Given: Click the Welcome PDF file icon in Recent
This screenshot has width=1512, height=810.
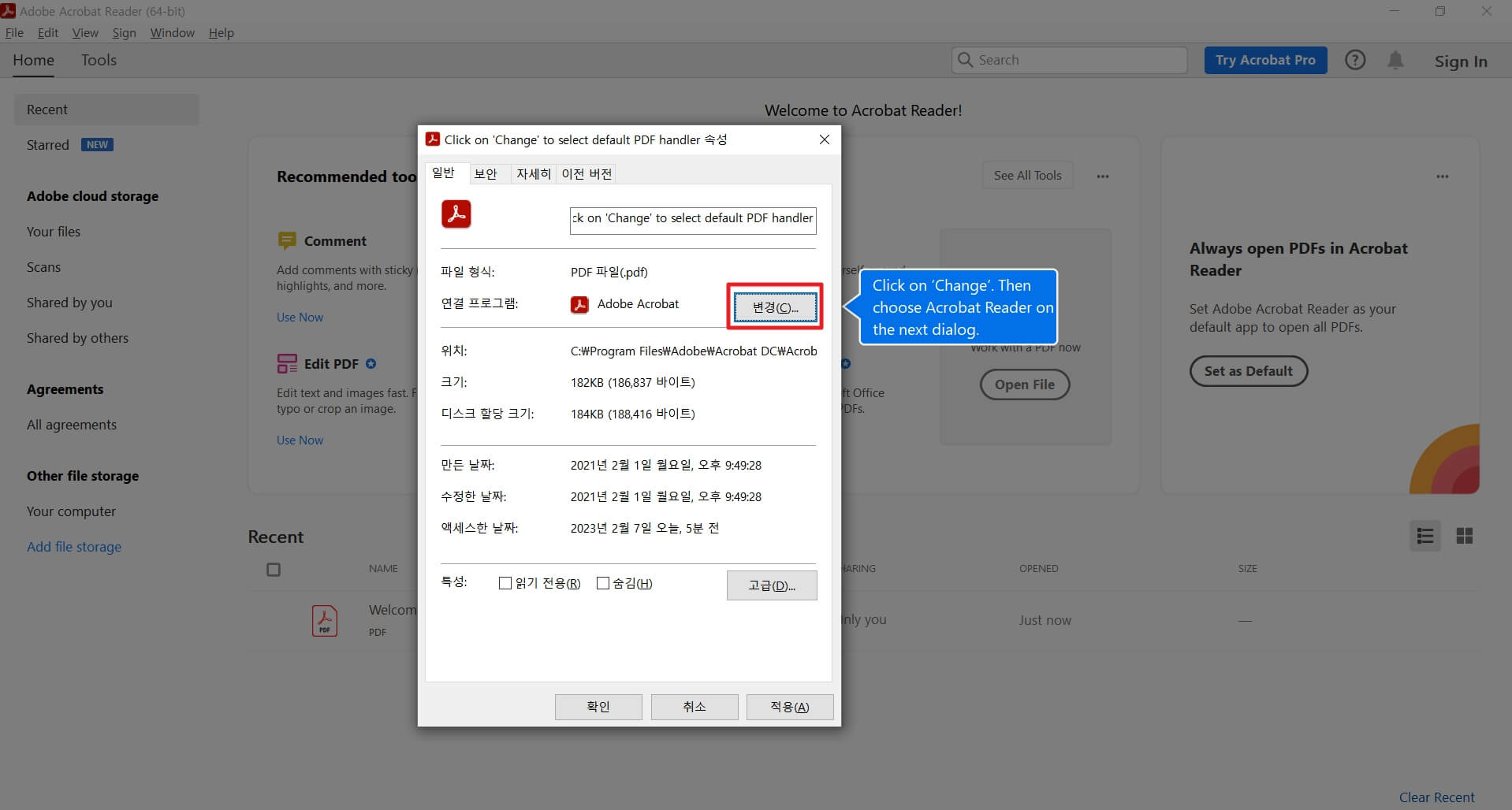Looking at the screenshot, I should [324, 619].
